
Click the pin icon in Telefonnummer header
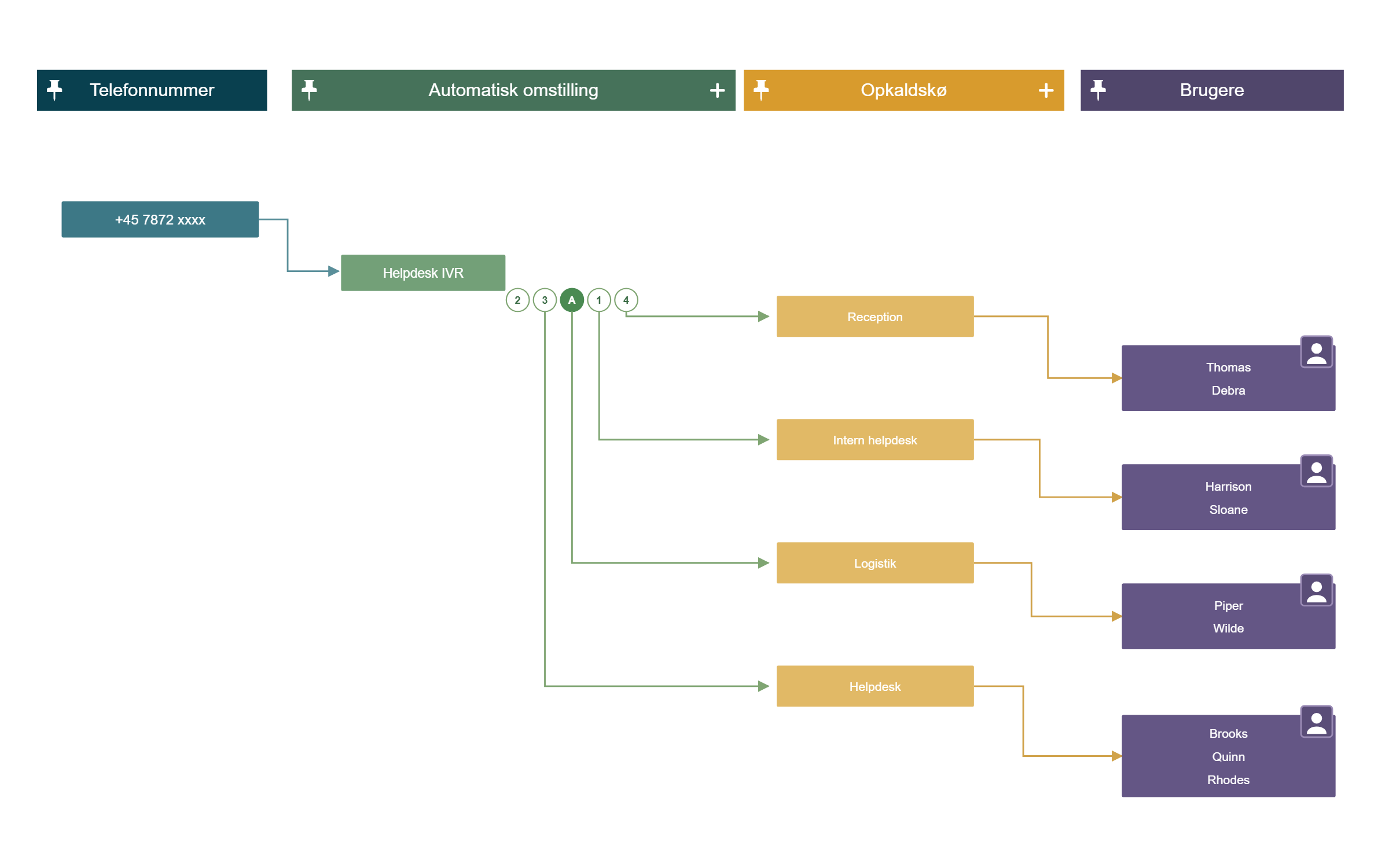54,90
